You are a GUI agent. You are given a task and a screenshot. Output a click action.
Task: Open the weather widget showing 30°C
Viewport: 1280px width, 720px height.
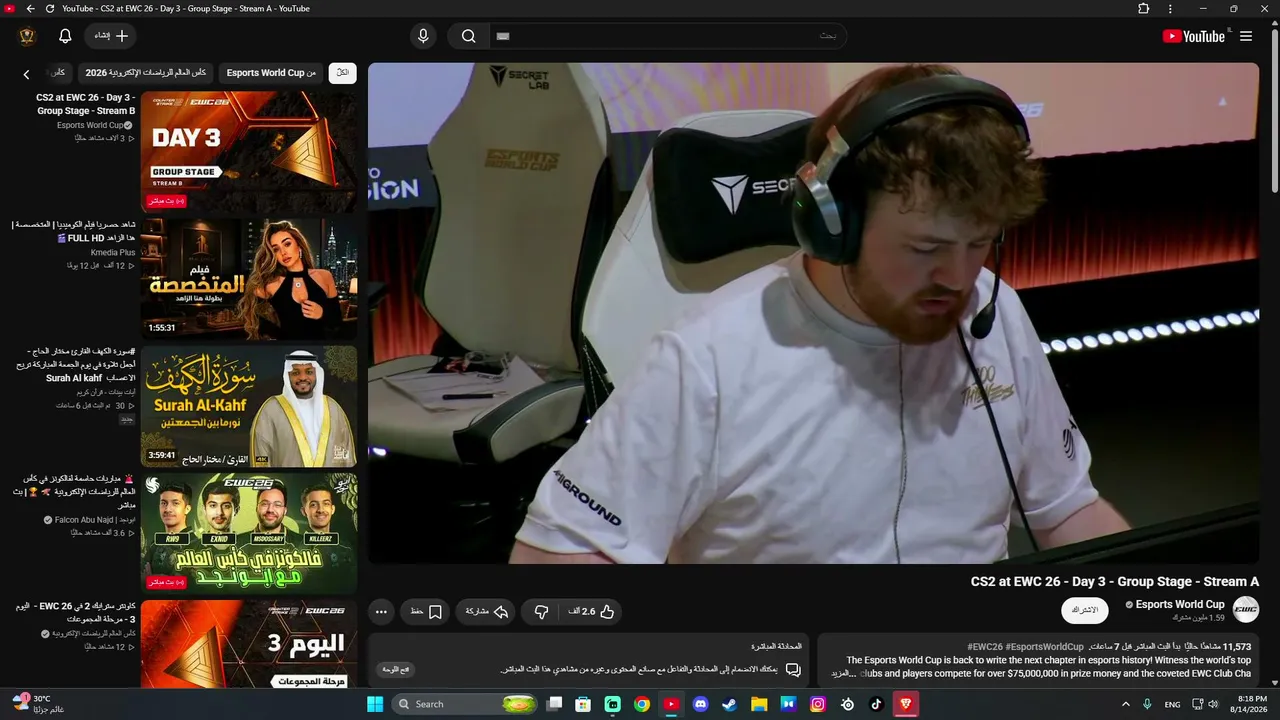(x=40, y=704)
